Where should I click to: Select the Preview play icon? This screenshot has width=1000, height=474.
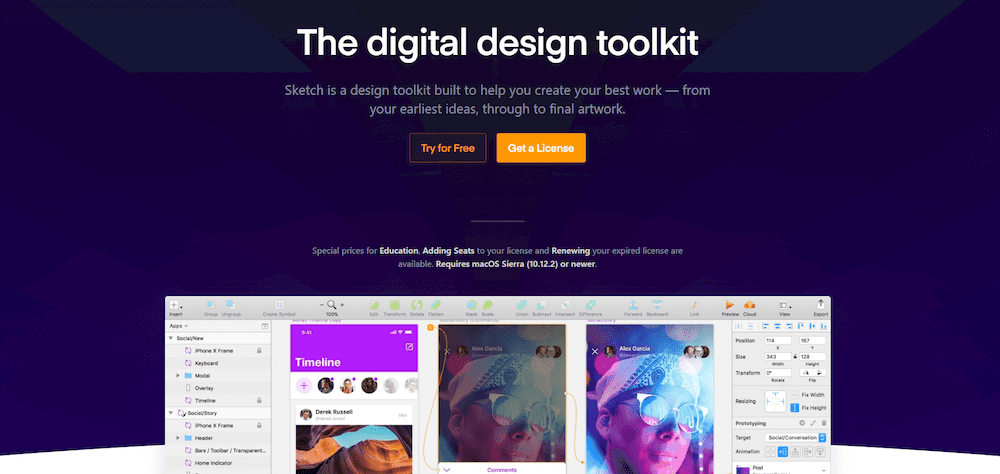pos(730,305)
